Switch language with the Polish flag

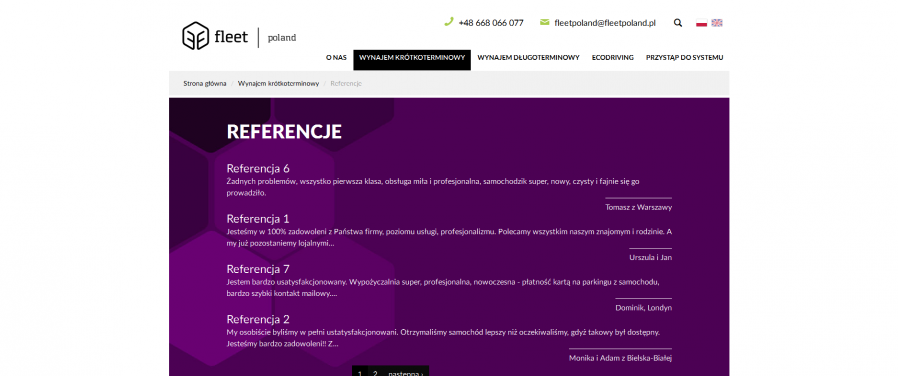702,23
